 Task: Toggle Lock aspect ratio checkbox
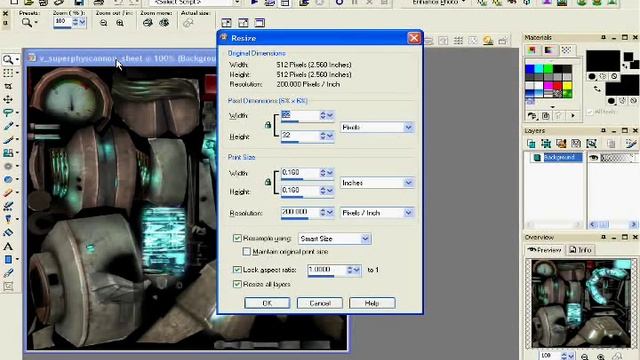(237, 269)
